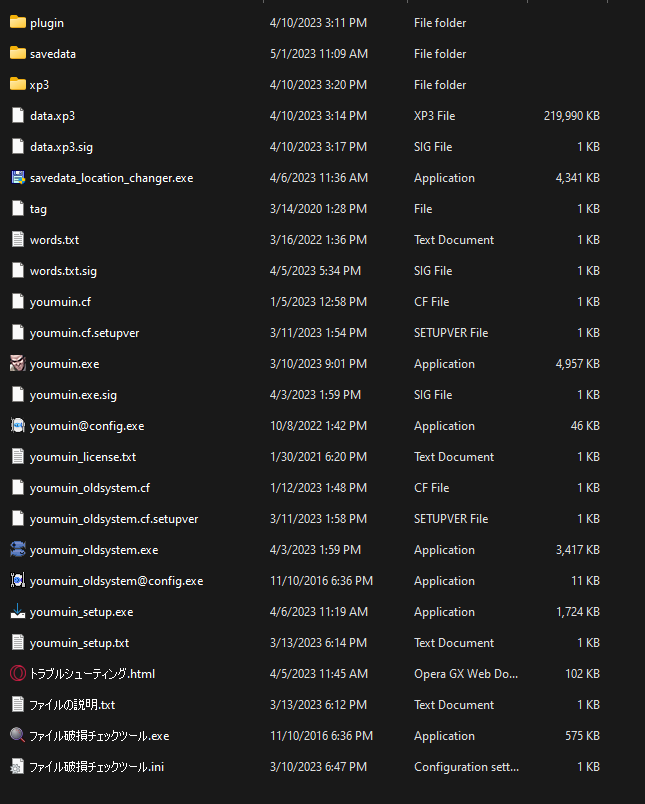This screenshot has width=645, height=804.
Task: Click the youmuin.exe application icon
Action: [18, 364]
